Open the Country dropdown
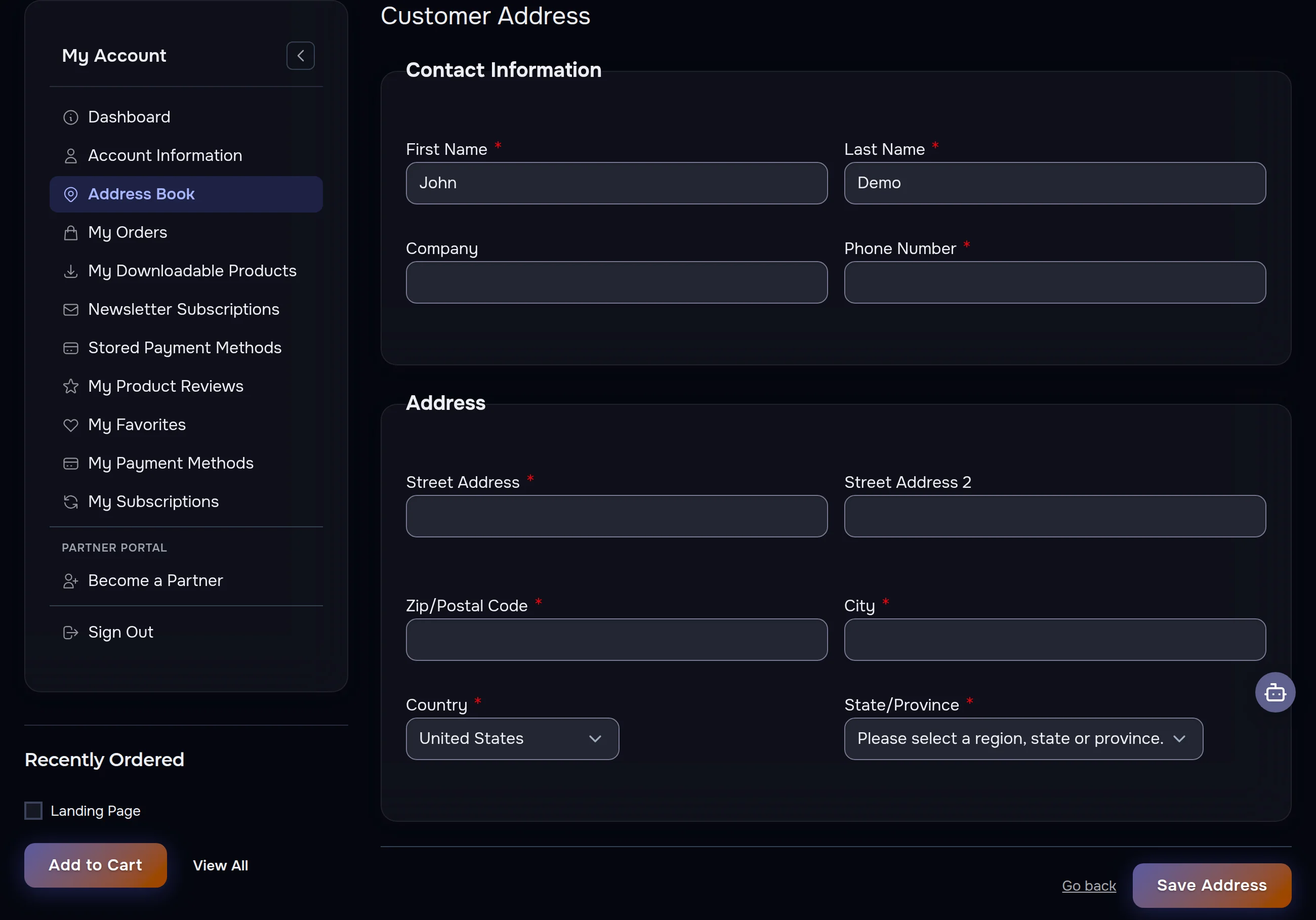This screenshot has width=1316, height=920. [512, 738]
